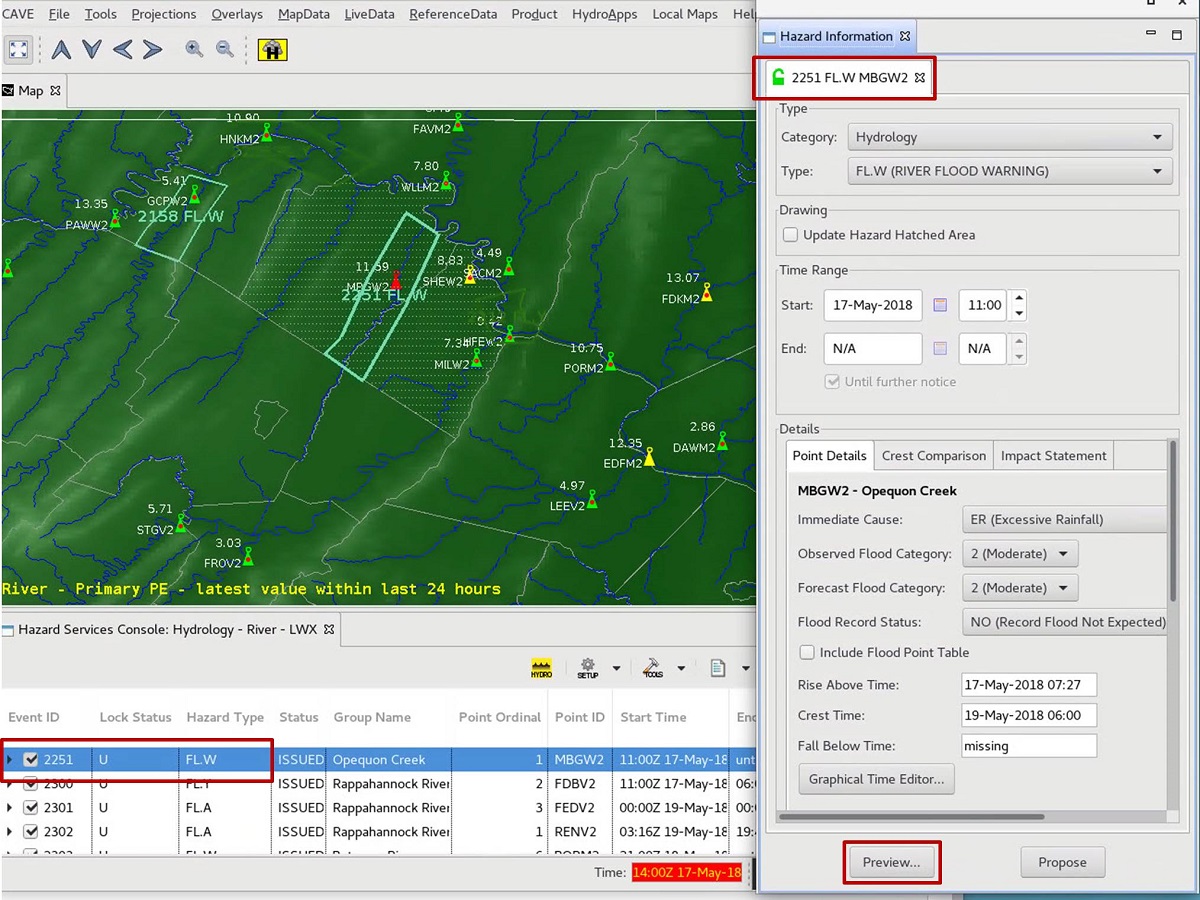
Task: Click the LEEV2 gauge marker on map
Action: coord(592,499)
